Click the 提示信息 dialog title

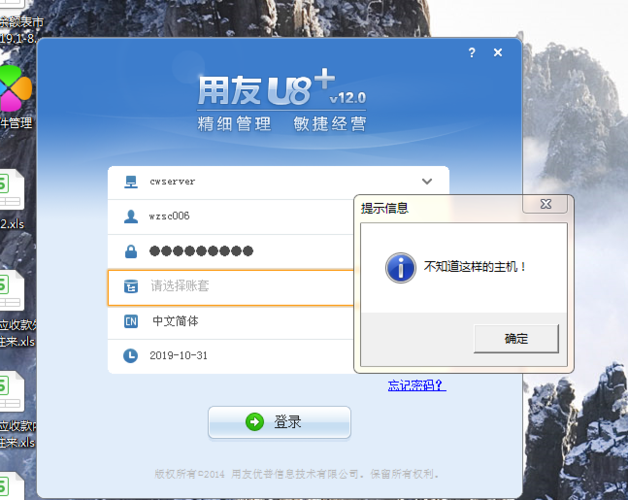384,208
